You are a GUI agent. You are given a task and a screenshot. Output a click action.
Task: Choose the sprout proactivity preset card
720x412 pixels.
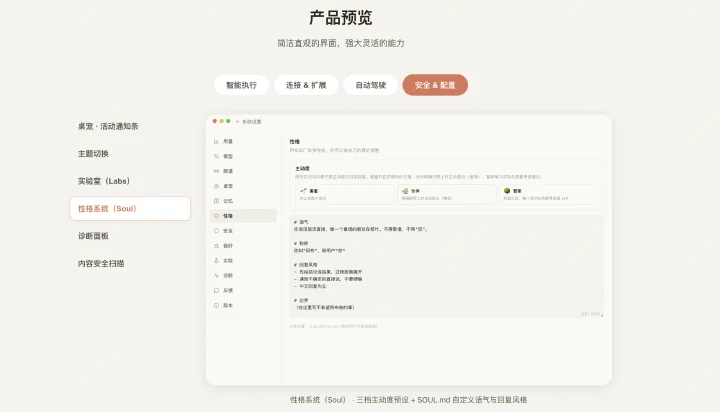tap(345, 194)
